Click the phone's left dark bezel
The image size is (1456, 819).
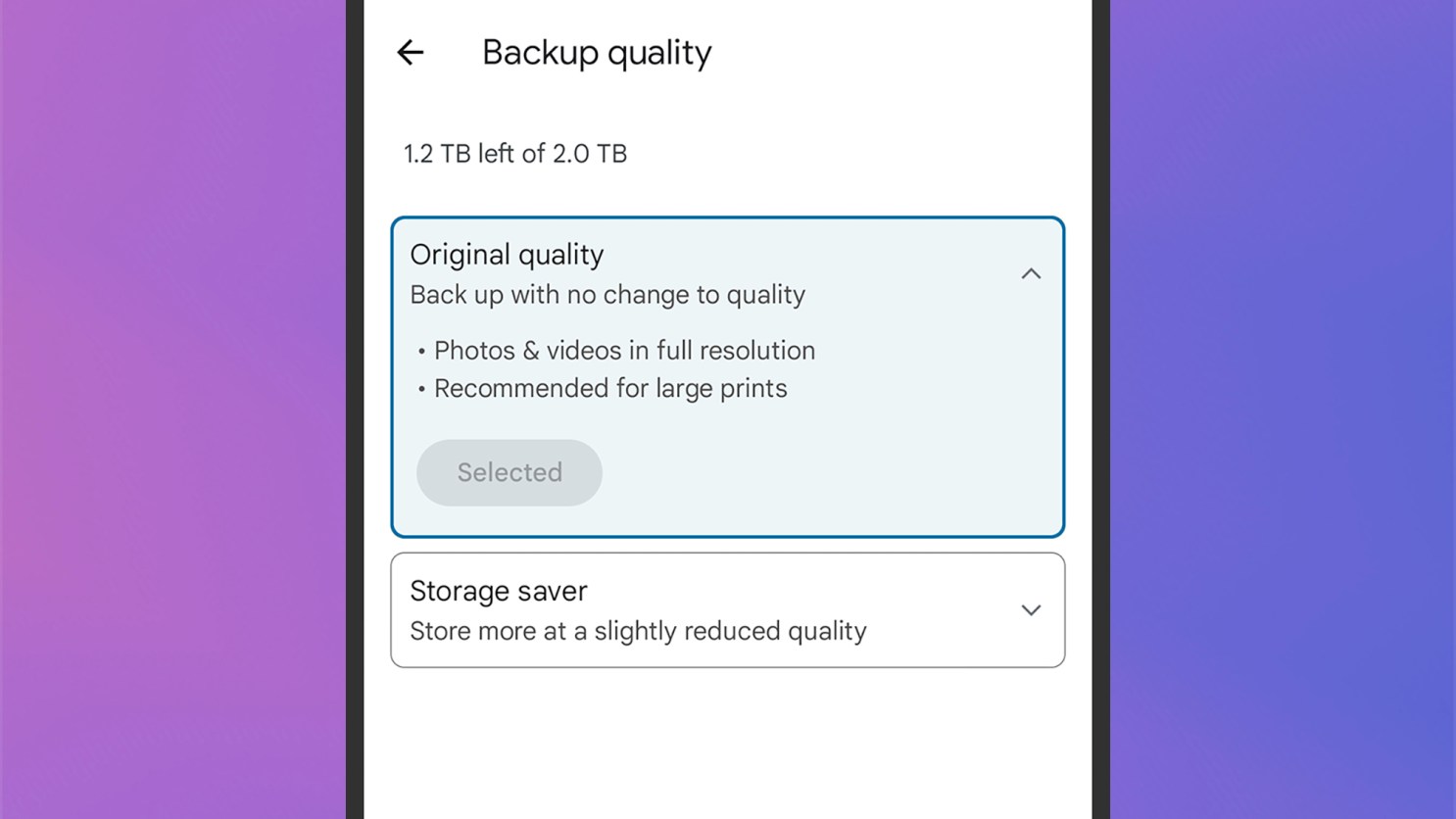tap(355, 409)
